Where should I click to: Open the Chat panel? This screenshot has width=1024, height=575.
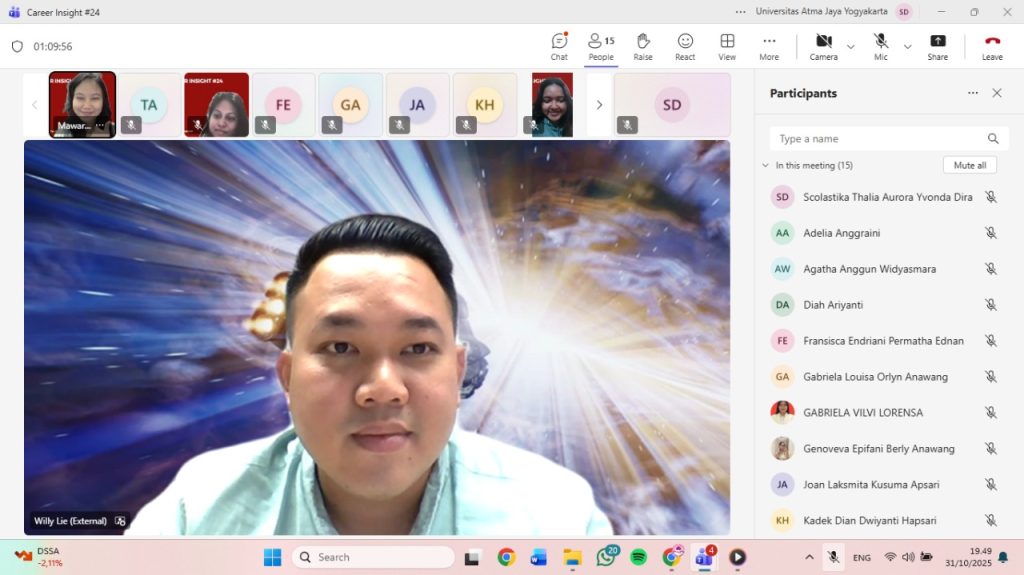coord(559,46)
